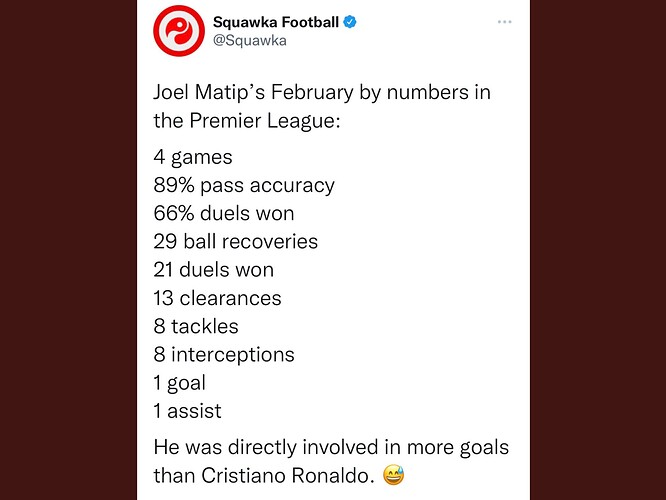This screenshot has width=666, height=500.
Task: Click the '8 interceptions' text
Action: pos(224,355)
